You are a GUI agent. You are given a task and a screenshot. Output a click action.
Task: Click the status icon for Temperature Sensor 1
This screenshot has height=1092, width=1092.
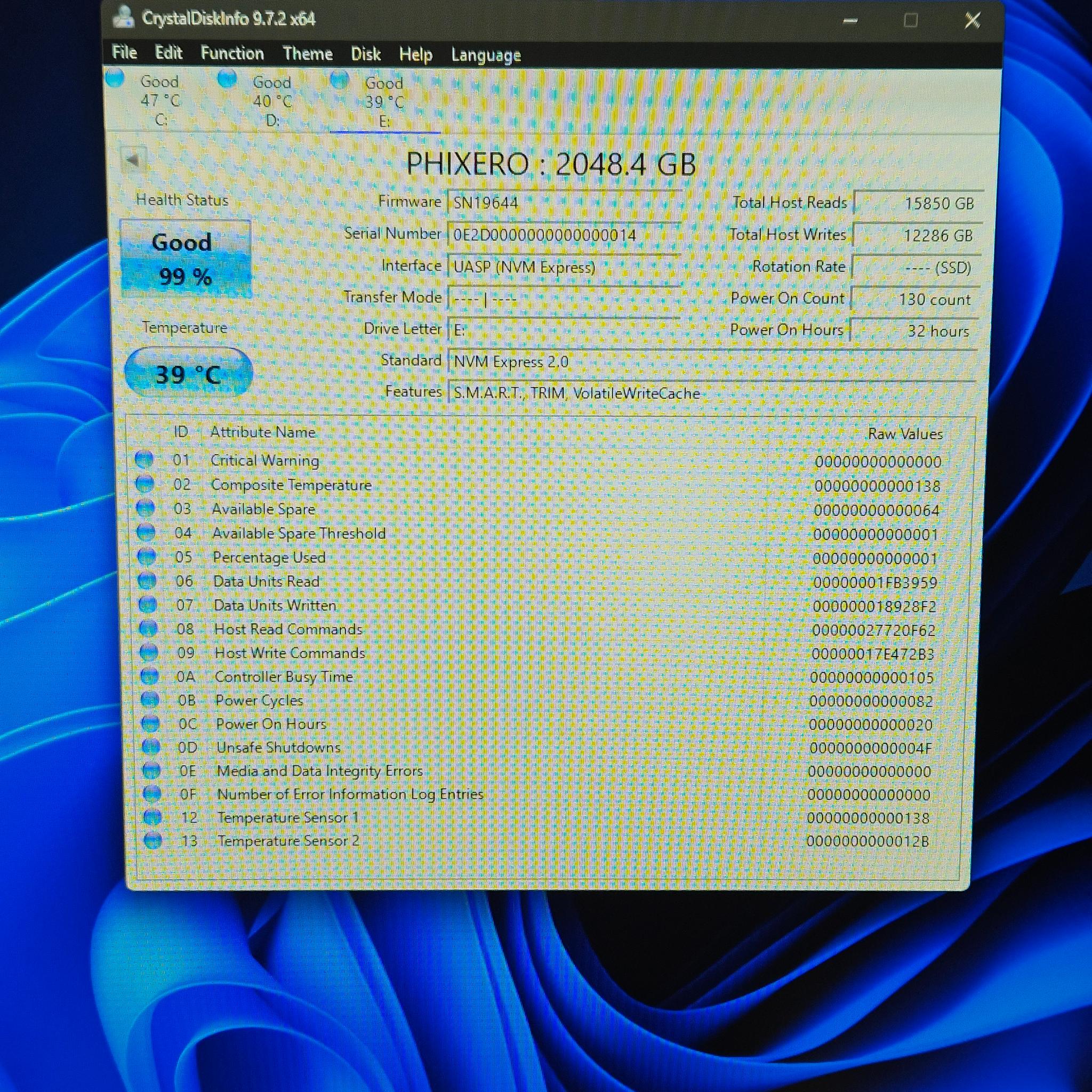click(x=152, y=817)
